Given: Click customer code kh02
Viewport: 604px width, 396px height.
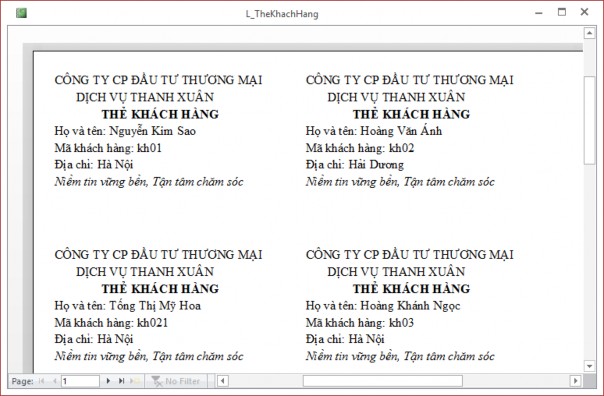Looking at the screenshot, I should 402,148.
